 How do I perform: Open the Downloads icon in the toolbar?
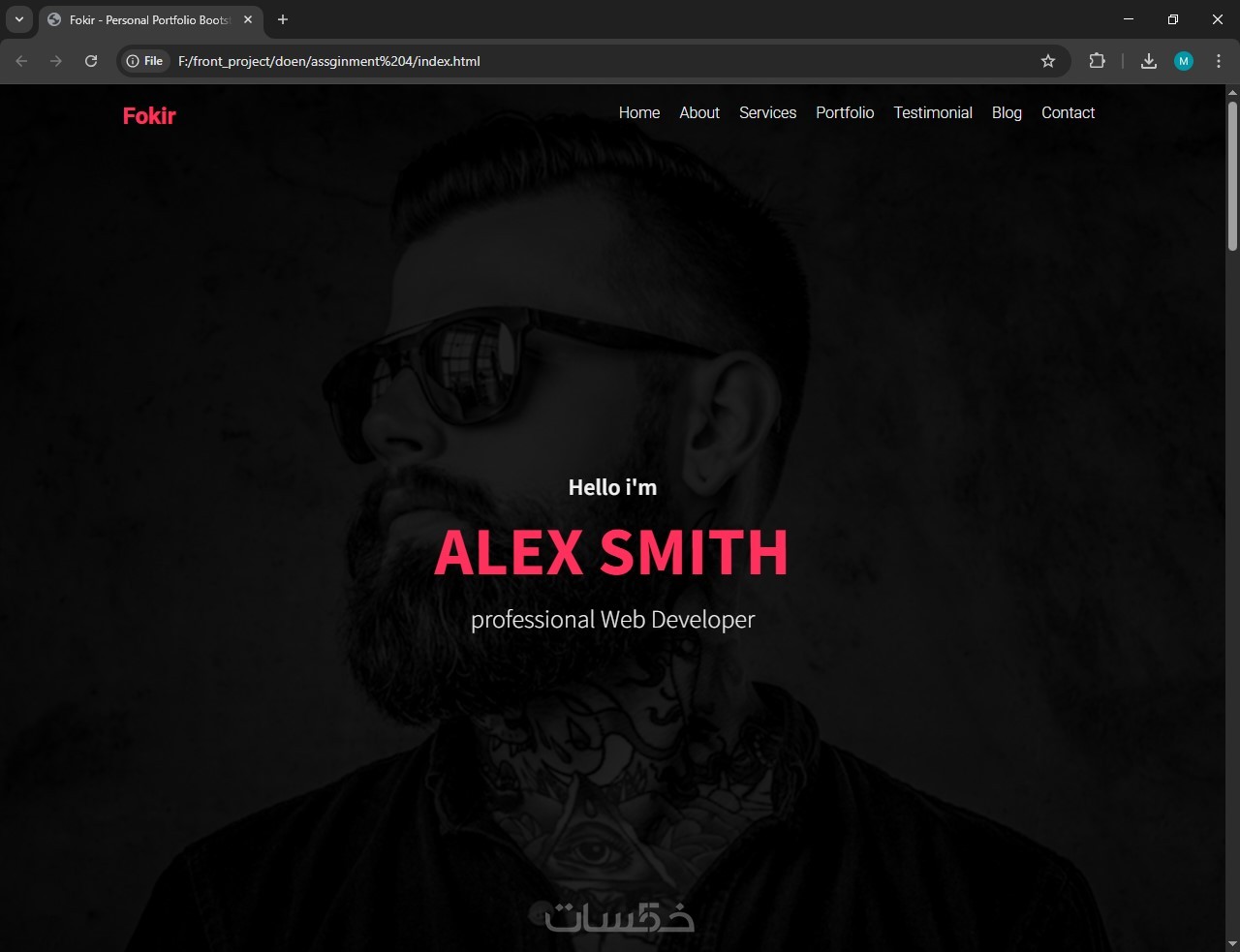(1149, 61)
